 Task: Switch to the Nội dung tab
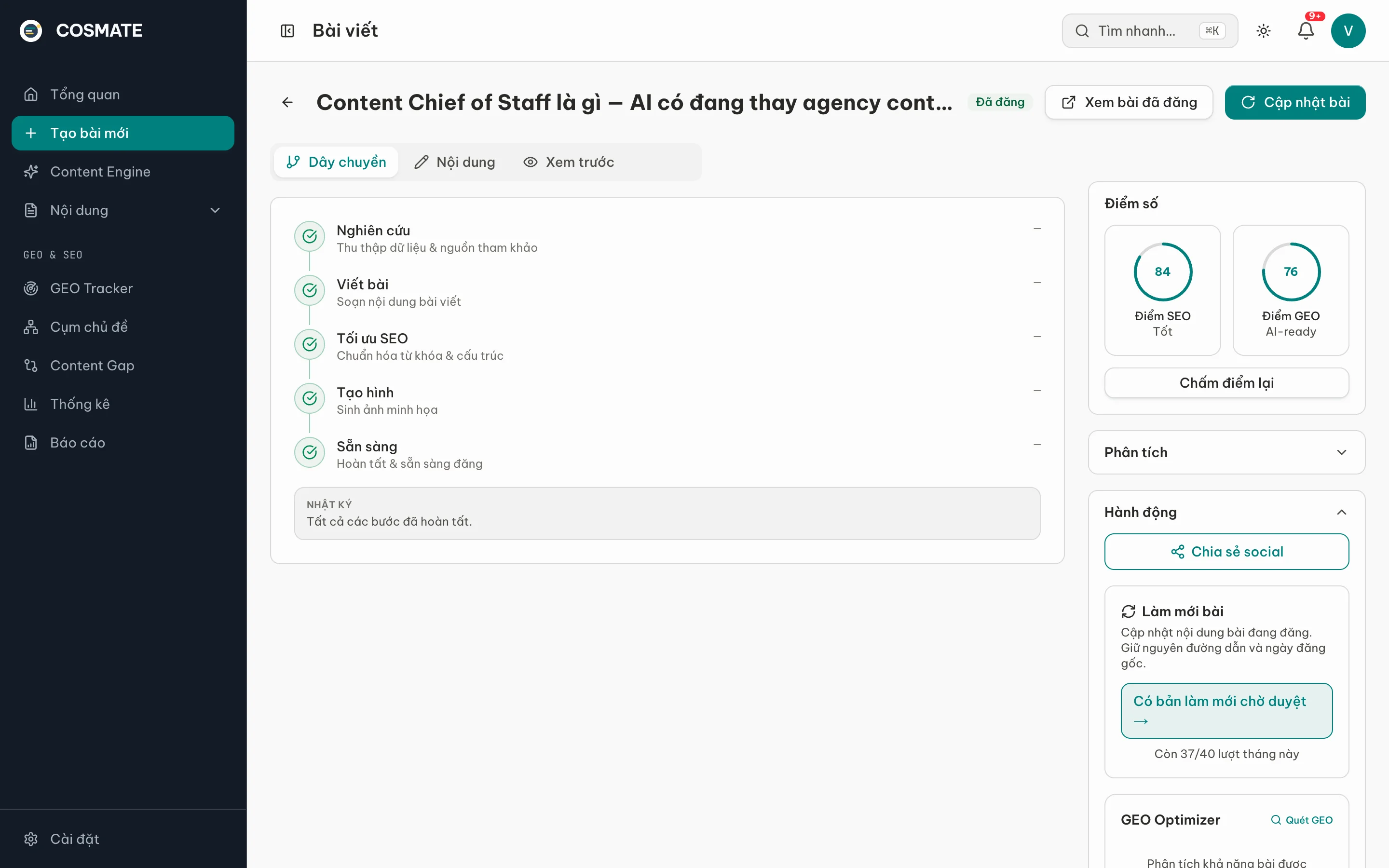pos(455,162)
